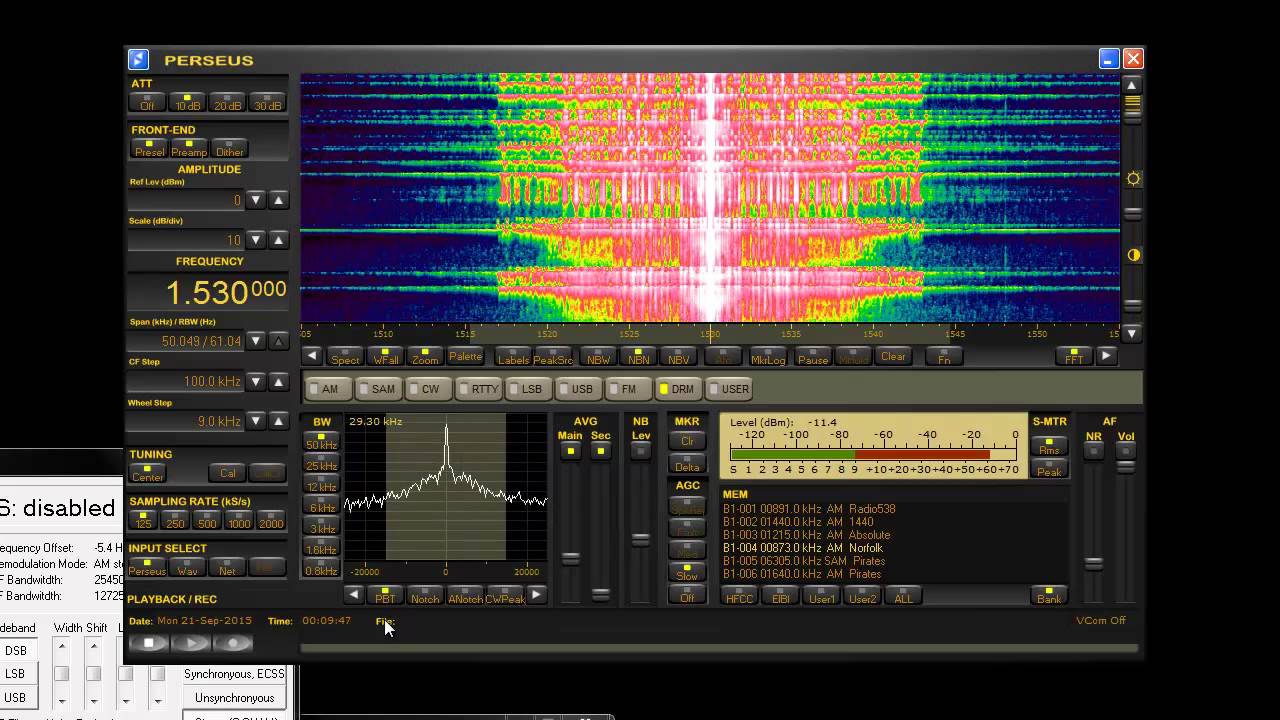1280x720 pixels.
Task: Load the EIBI memory database
Action: click(781, 595)
